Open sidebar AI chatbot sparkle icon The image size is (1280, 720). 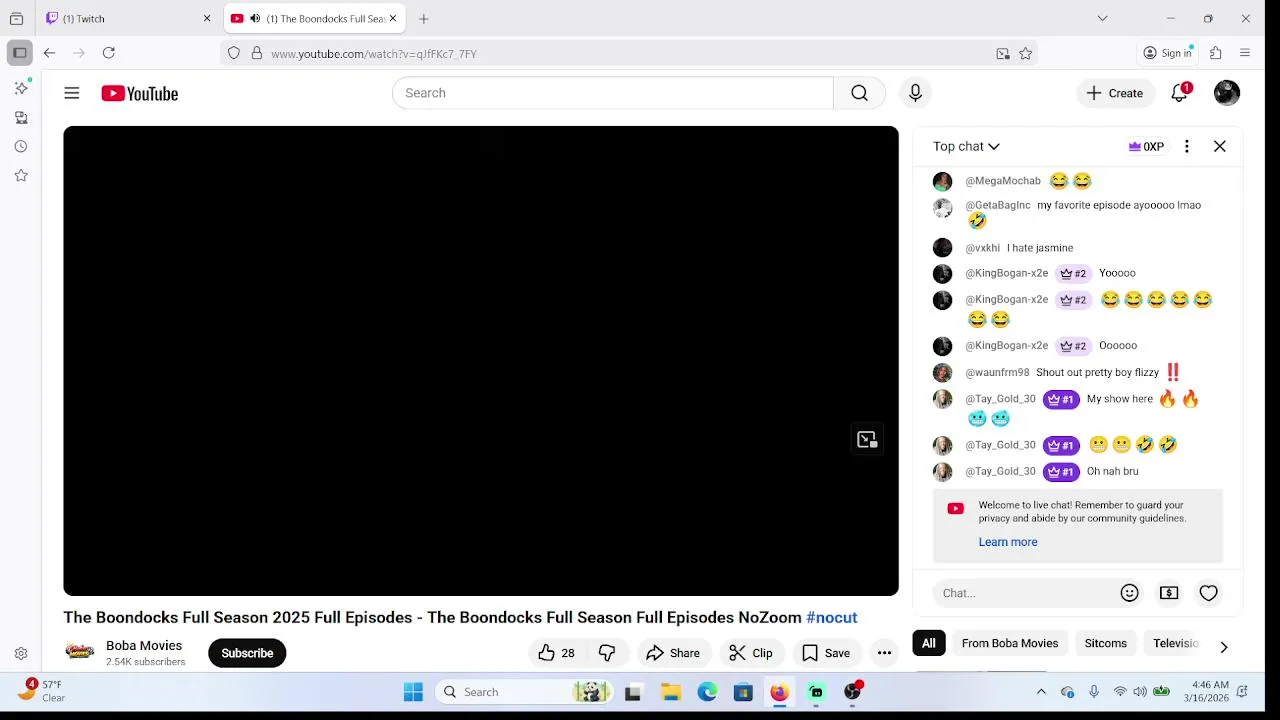(21, 88)
